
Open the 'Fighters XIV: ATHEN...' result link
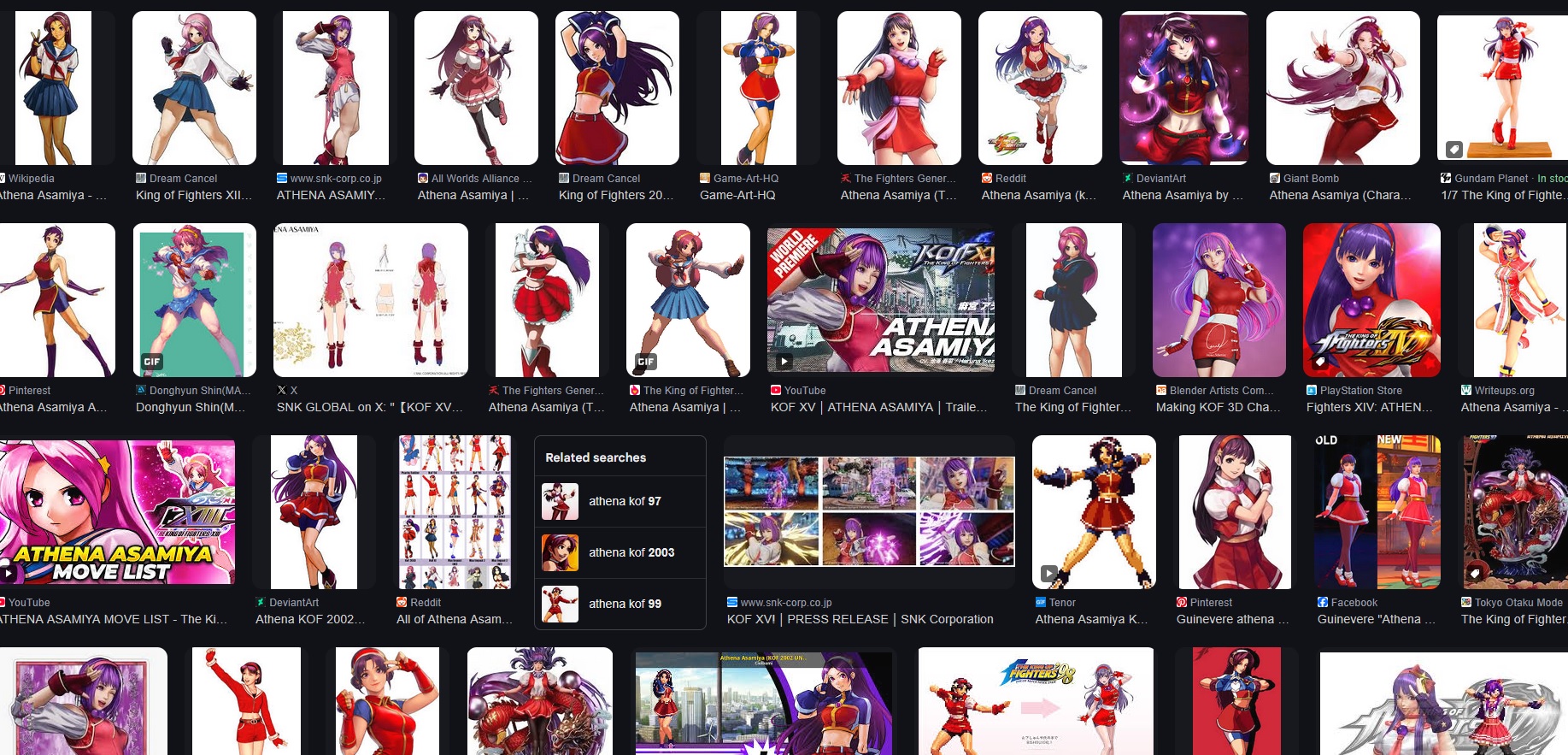(1370, 407)
